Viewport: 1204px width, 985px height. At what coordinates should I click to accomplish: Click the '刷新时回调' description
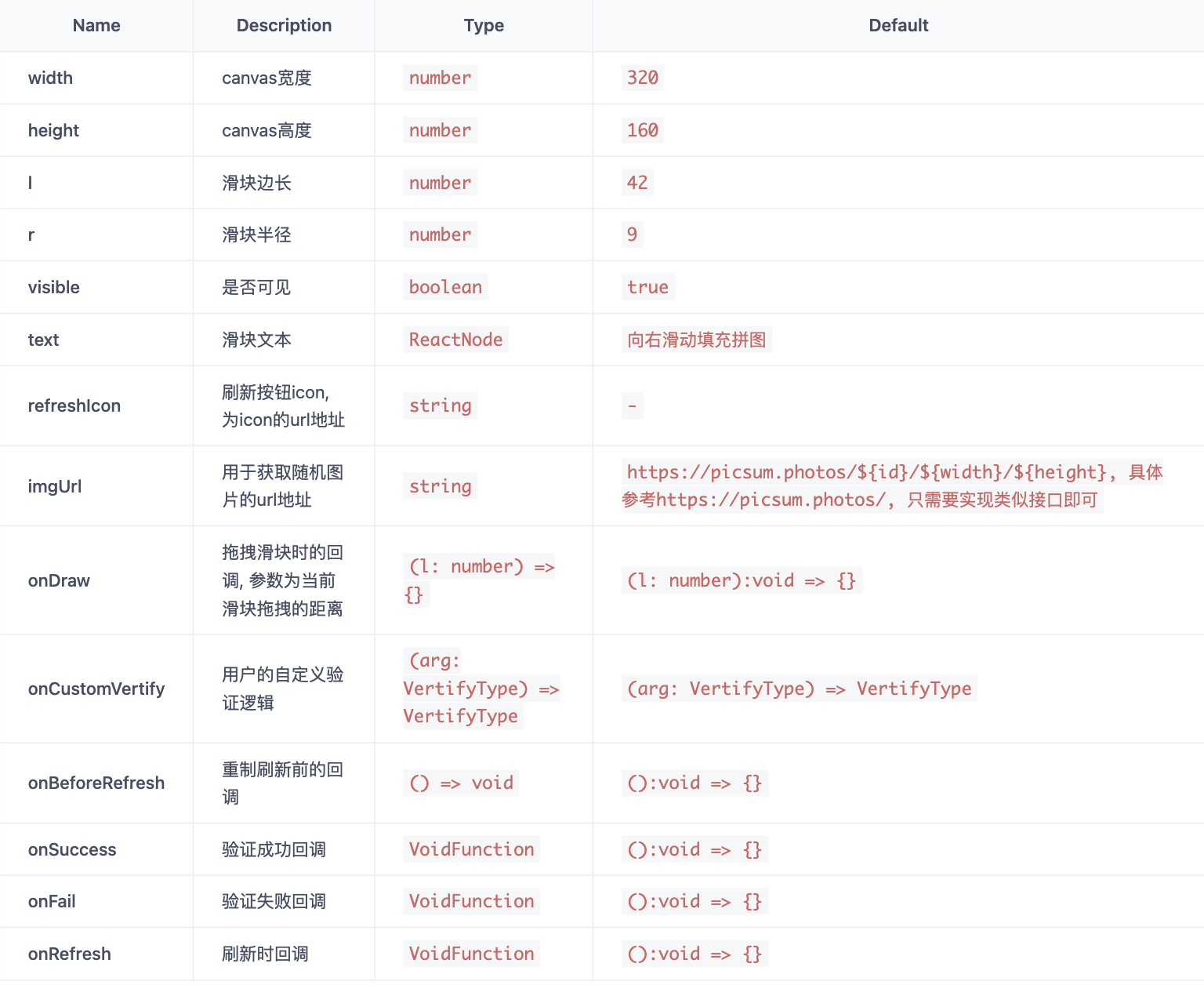(x=265, y=954)
